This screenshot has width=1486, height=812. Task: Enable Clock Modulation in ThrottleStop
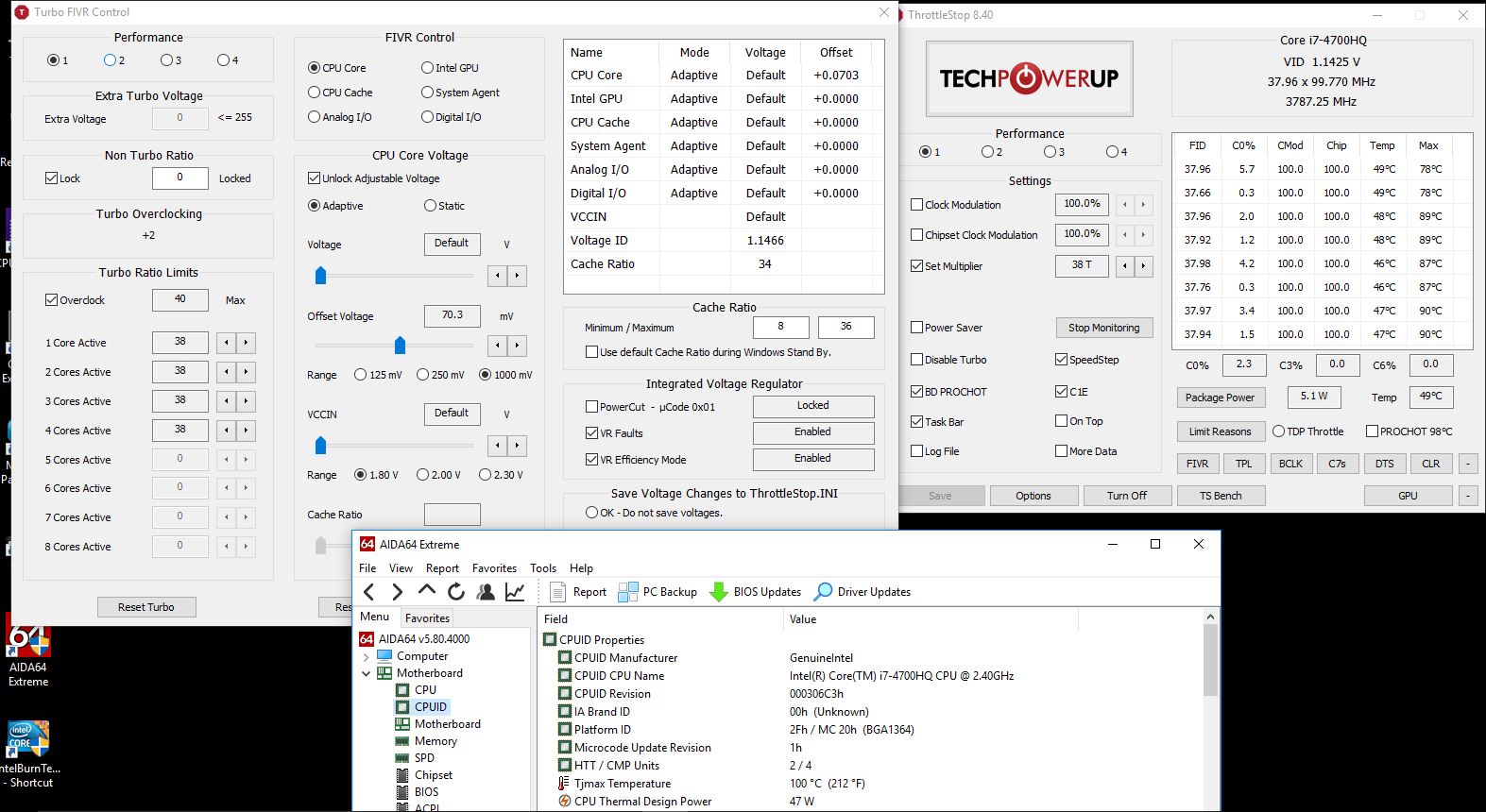(917, 205)
